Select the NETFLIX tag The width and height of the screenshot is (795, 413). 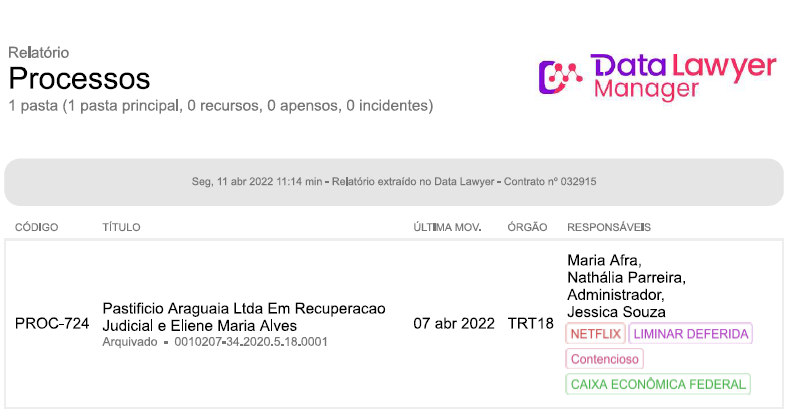(595, 334)
